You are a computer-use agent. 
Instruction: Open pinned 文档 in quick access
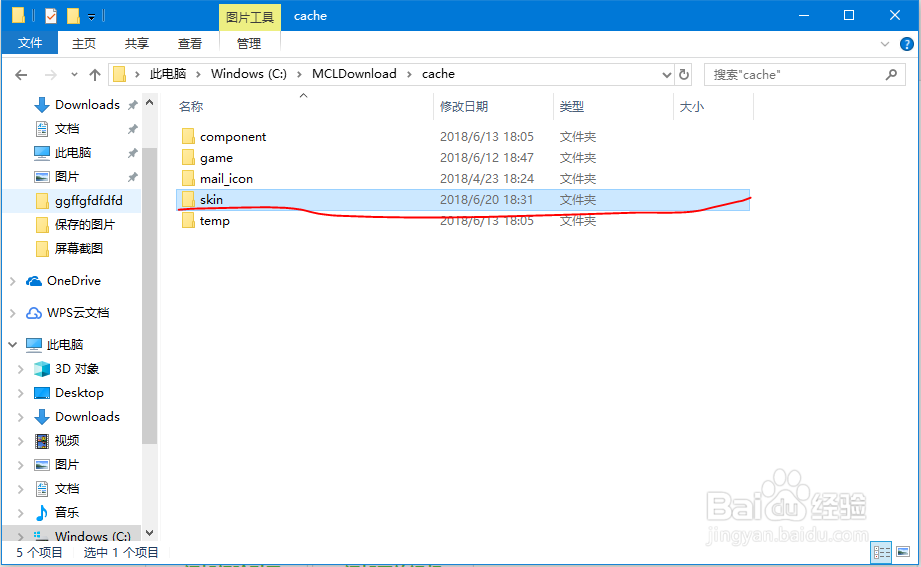66,129
